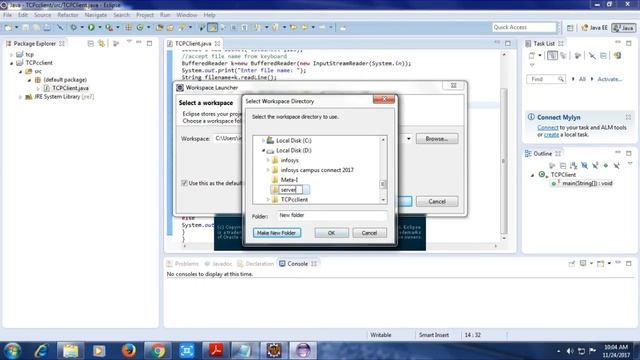The width and height of the screenshot is (640, 360).
Task: Open File Explorer from taskbar
Action: click(x=70, y=351)
